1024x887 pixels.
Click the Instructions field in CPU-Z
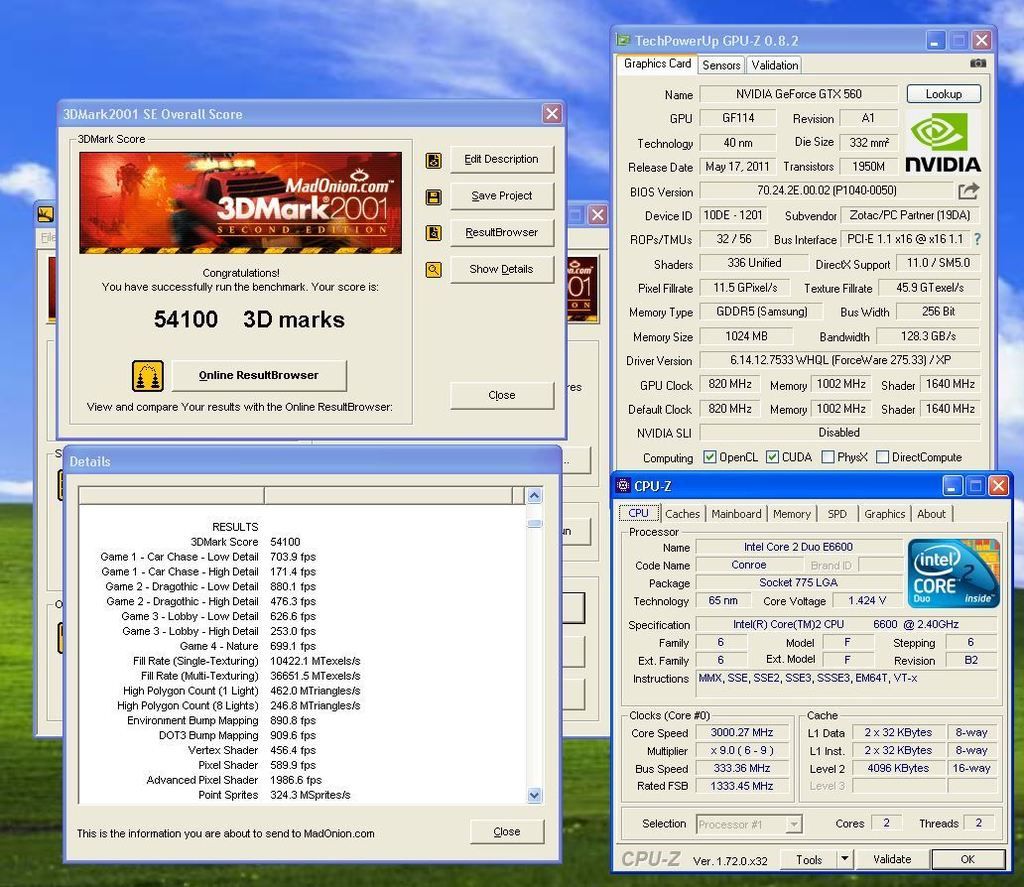(x=848, y=684)
